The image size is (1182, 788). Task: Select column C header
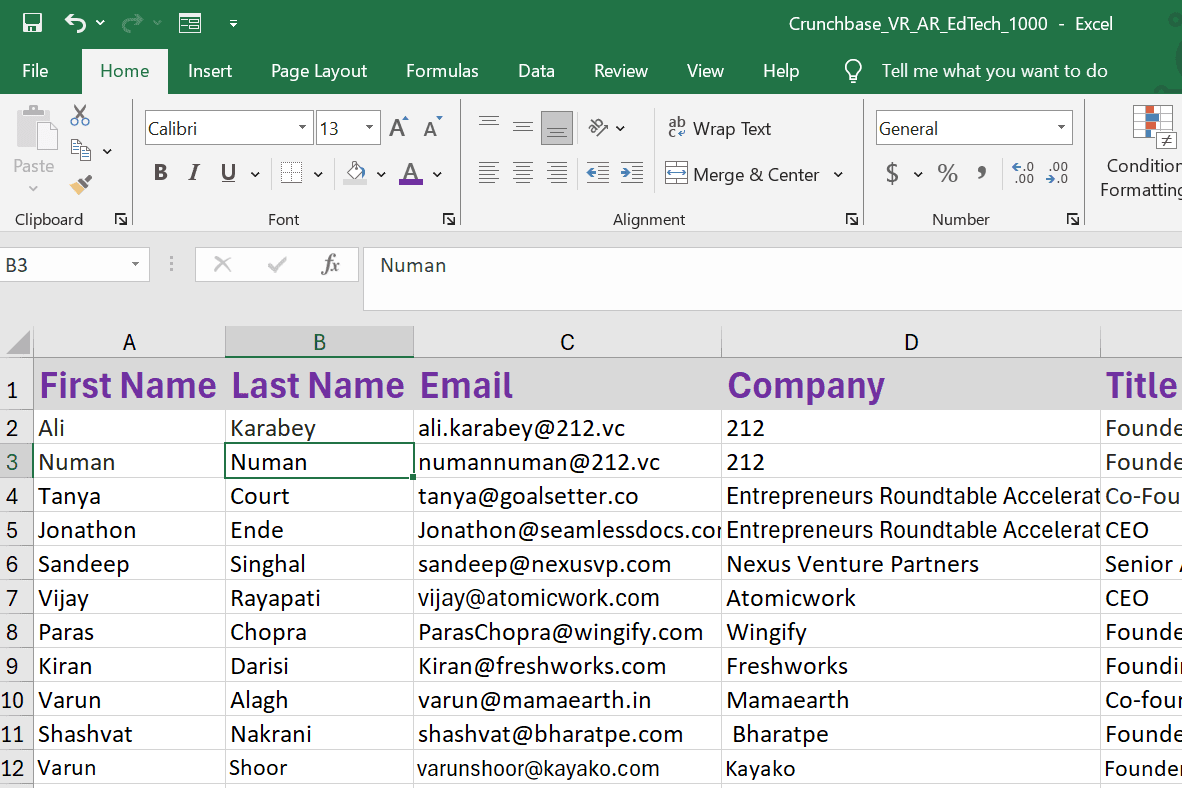coord(568,342)
